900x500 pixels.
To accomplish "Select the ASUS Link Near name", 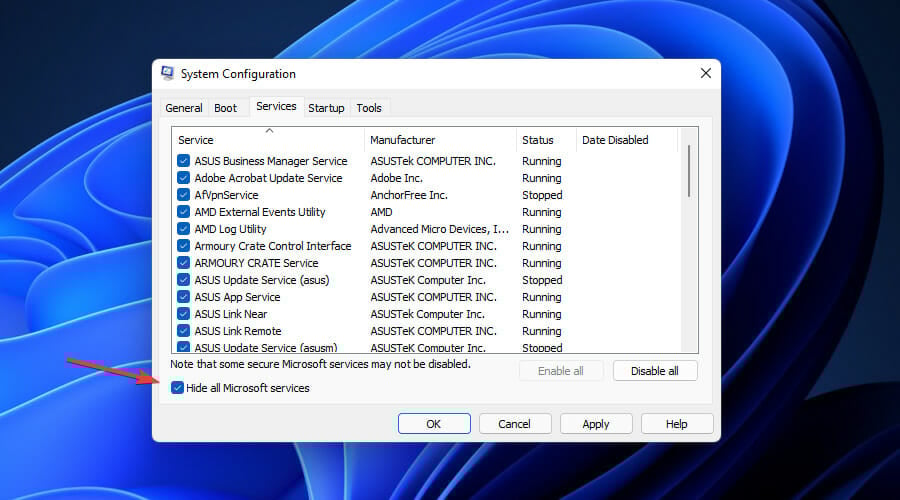I will [x=231, y=314].
